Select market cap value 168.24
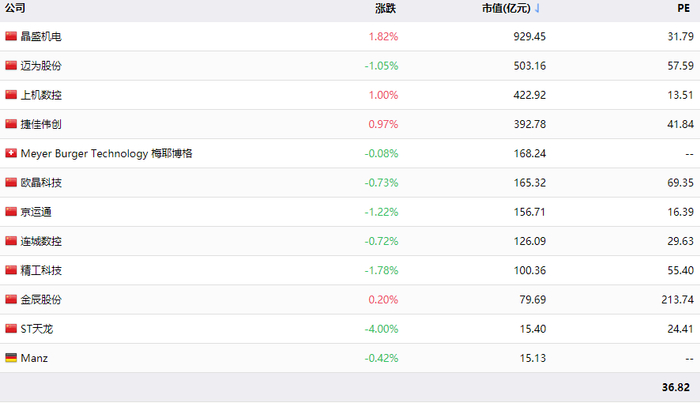The width and height of the screenshot is (700, 403). pyautogui.click(x=529, y=153)
